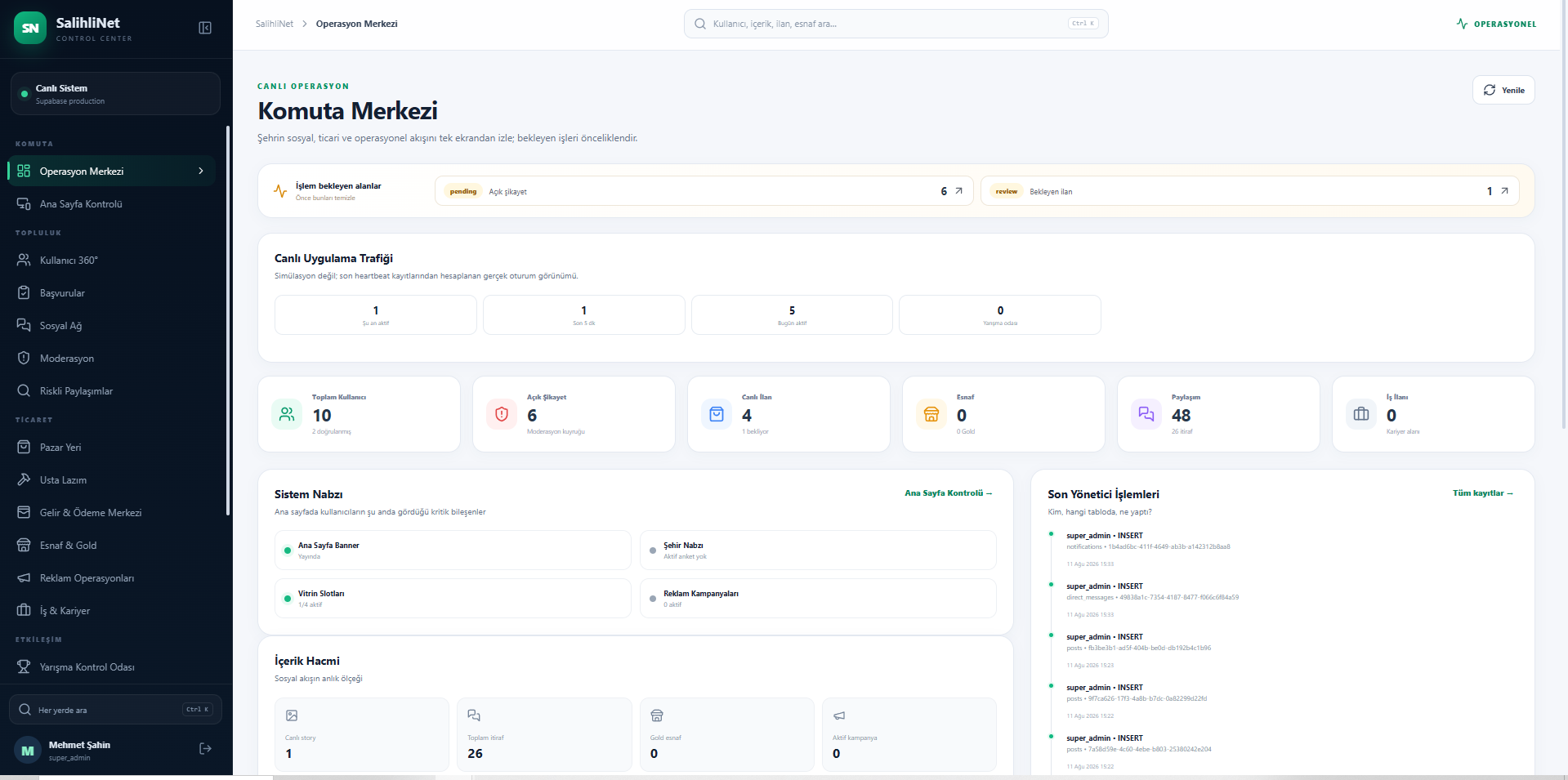This screenshot has height=780, width=1568.
Task: Click the Canlı Sistem status card
Action: coord(115,94)
